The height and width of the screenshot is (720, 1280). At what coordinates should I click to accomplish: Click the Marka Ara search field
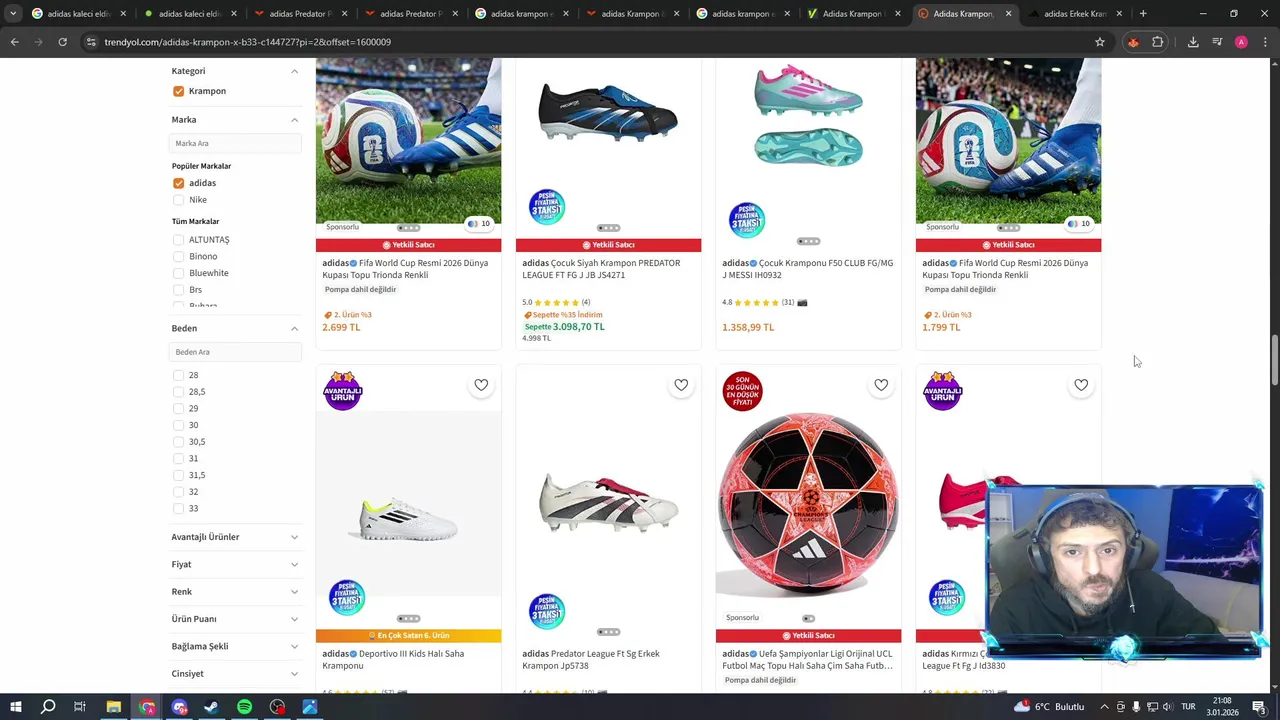[x=235, y=143]
